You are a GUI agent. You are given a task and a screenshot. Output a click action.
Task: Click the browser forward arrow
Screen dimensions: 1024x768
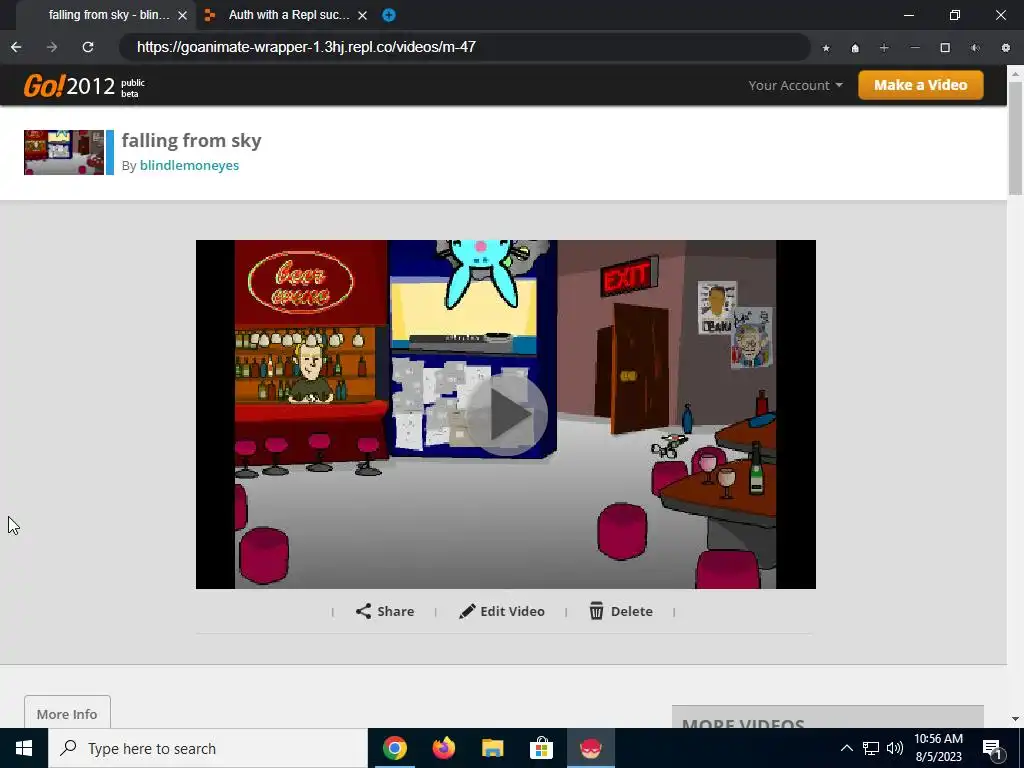(52, 47)
